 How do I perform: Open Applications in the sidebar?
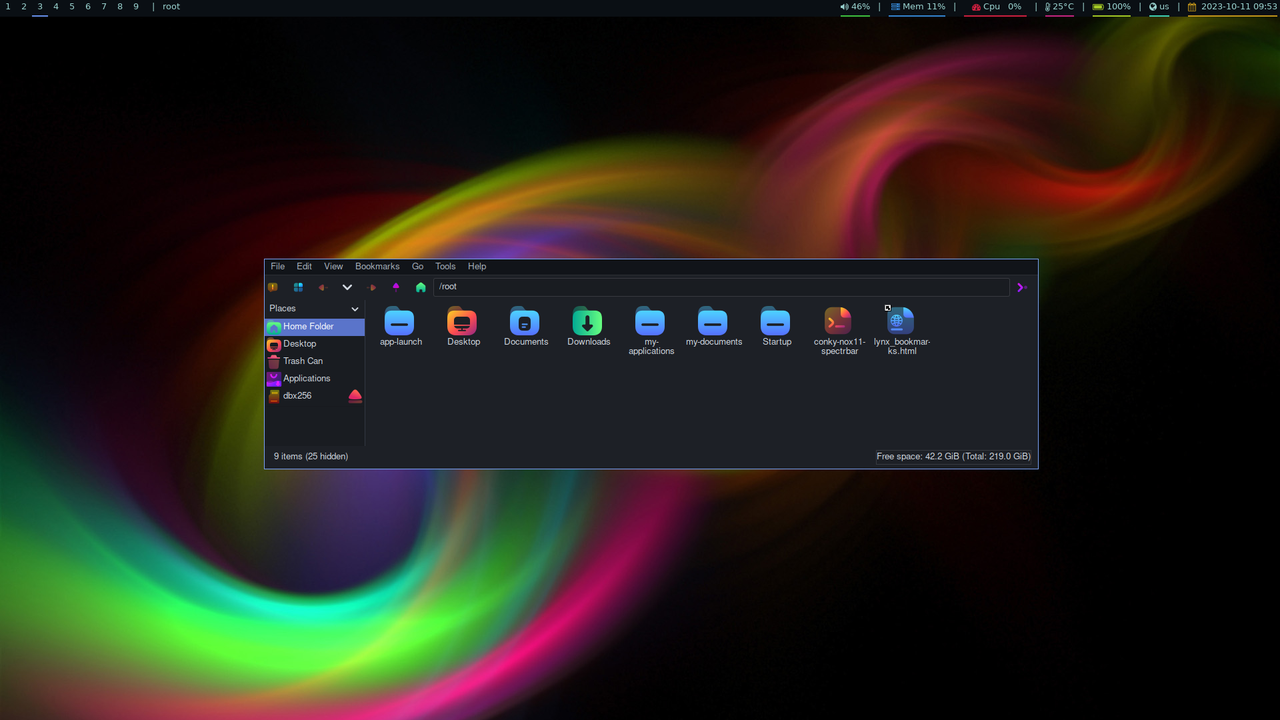click(x=315, y=378)
